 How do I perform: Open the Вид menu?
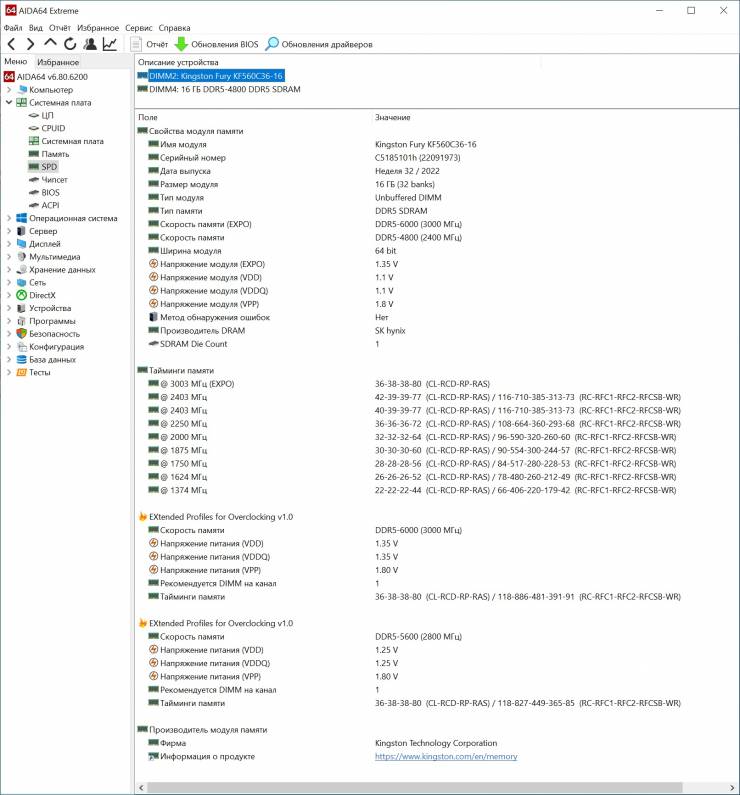pos(35,28)
